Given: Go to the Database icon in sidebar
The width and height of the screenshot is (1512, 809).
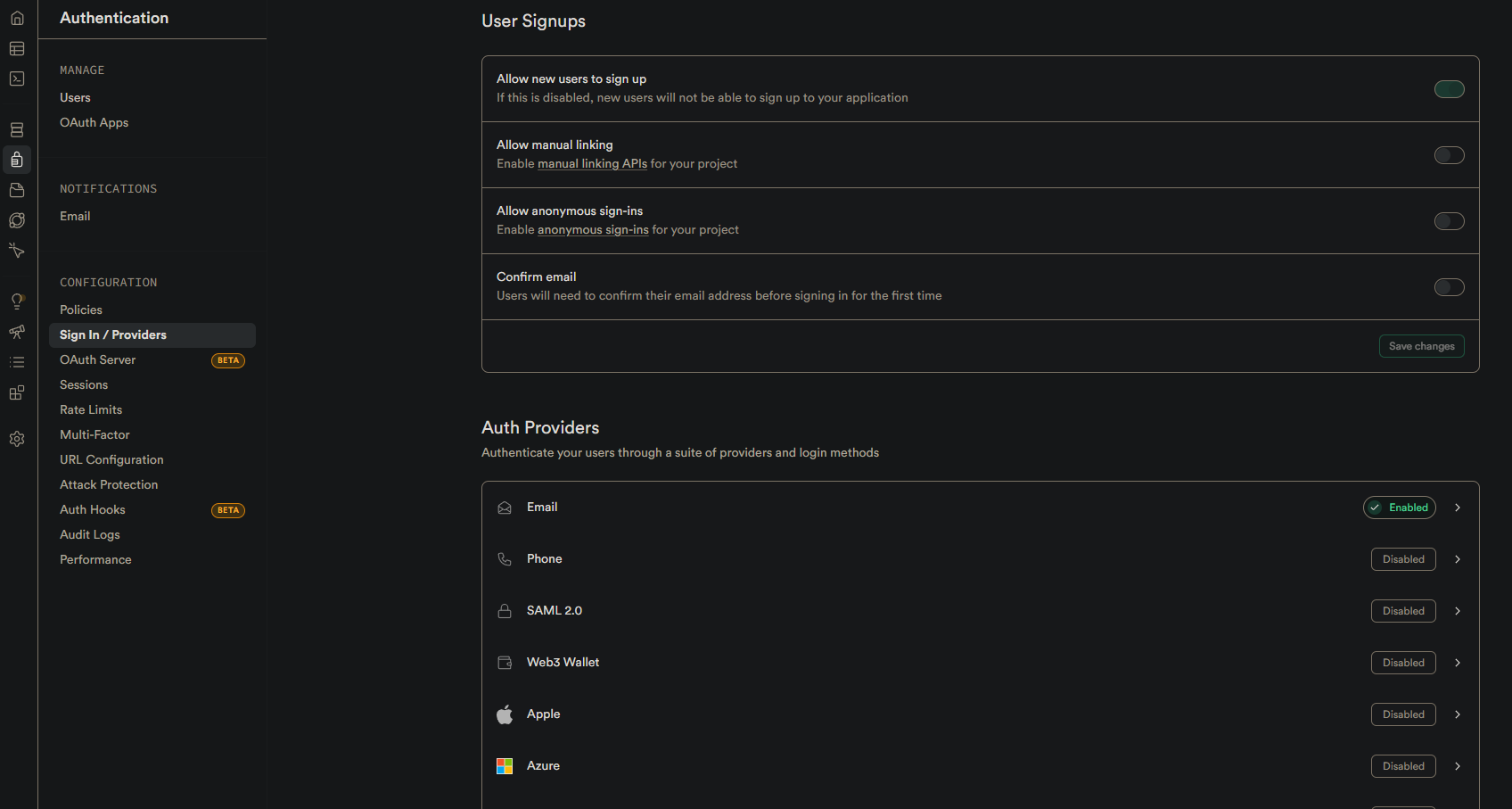Looking at the screenshot, I should [17, 130].
